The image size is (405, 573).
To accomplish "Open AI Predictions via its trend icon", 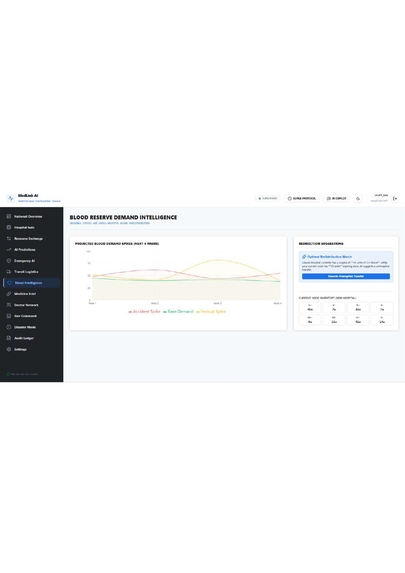I will 9,250.
